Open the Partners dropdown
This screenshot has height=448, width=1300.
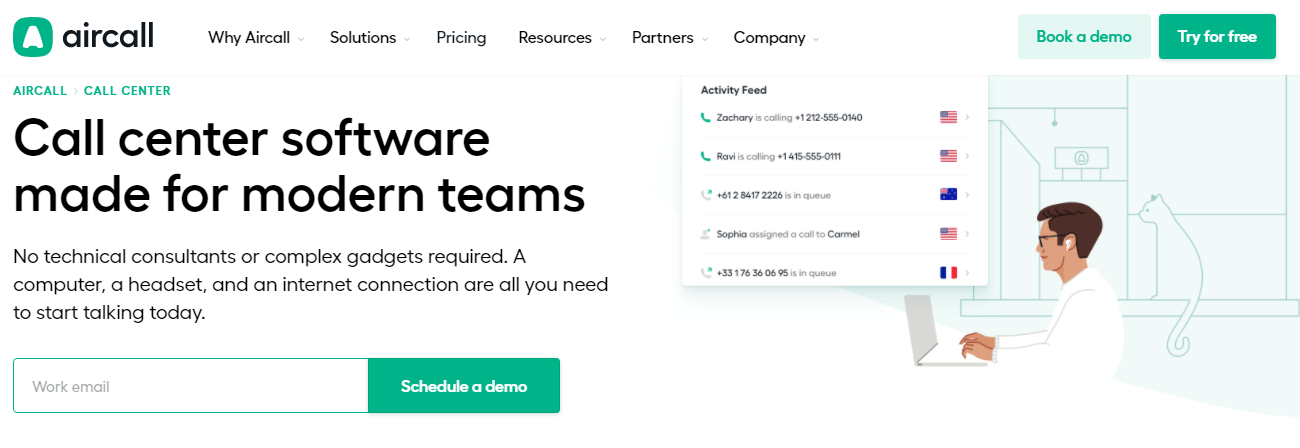pos(670,38)
